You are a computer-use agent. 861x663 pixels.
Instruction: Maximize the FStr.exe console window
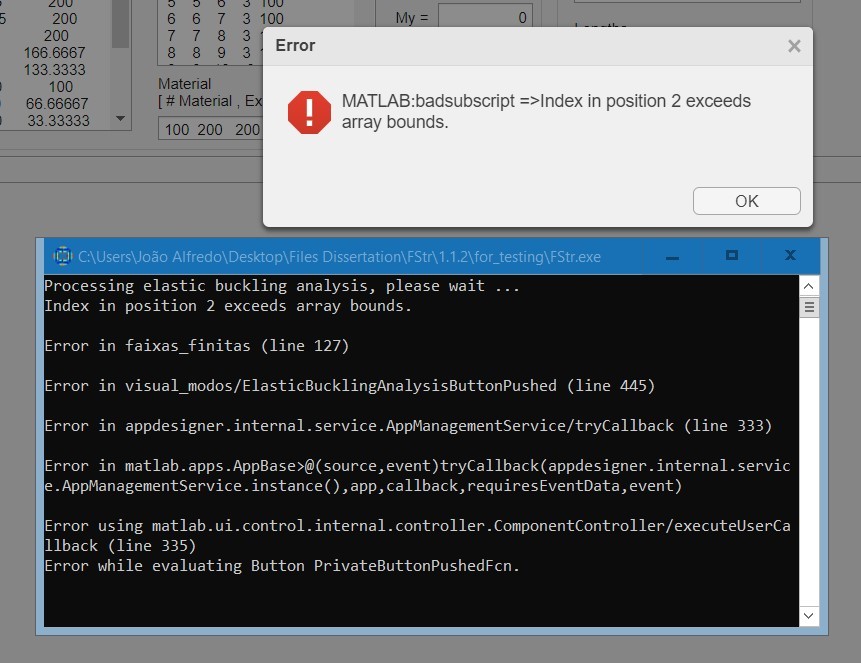731,255
